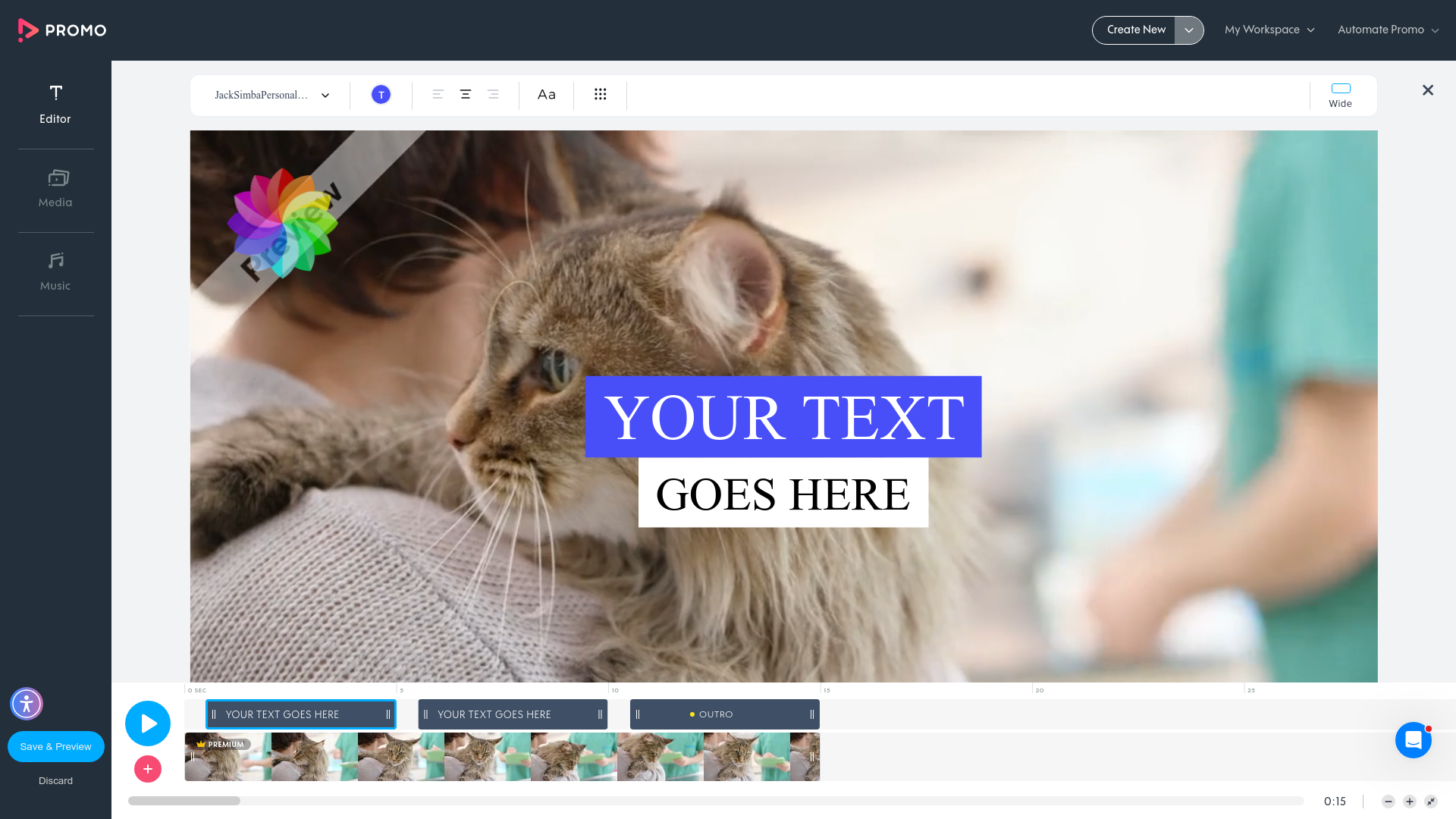Click the Promo logo
The height and width of the screenshot is (819, 1456).
click(62, 30)
